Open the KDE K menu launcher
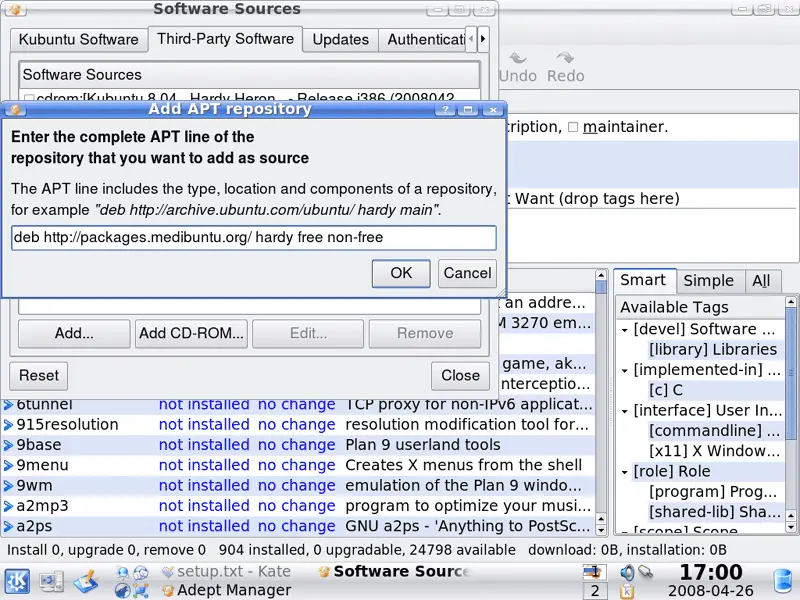Image resolution: width=800 pixels, height=600 pixels. tap(17, 582)
